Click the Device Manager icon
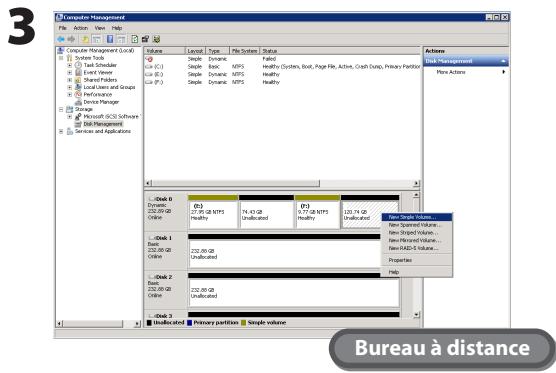 point(78,102)
